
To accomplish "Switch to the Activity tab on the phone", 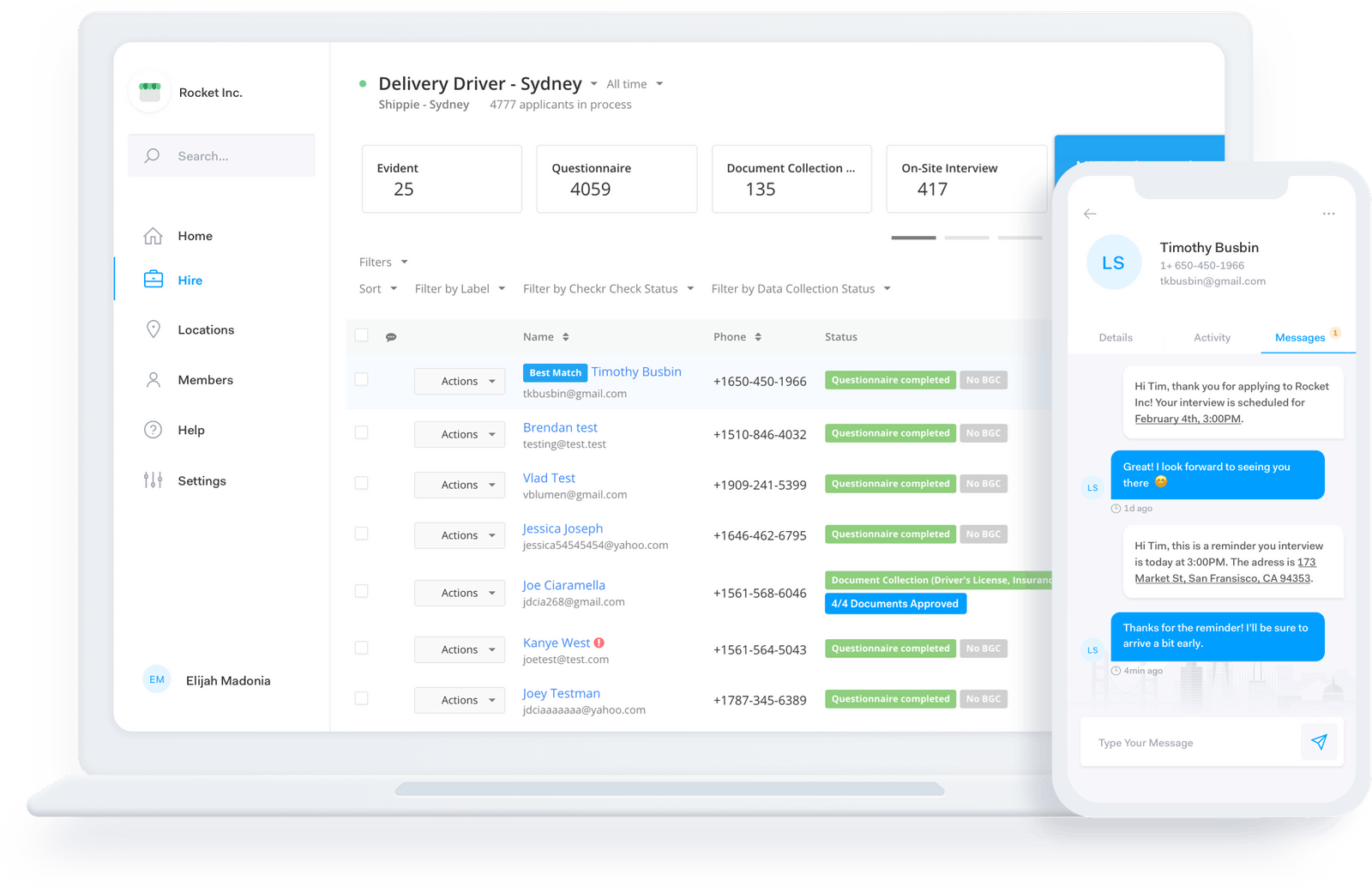I will point(1212,338).
